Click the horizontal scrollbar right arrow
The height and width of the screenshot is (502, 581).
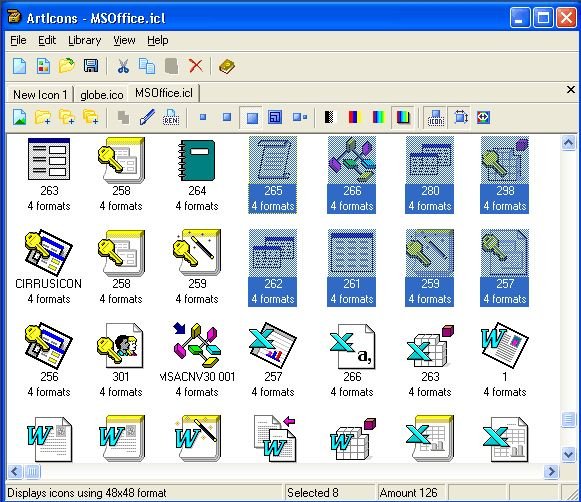click(x=551, y=472)
